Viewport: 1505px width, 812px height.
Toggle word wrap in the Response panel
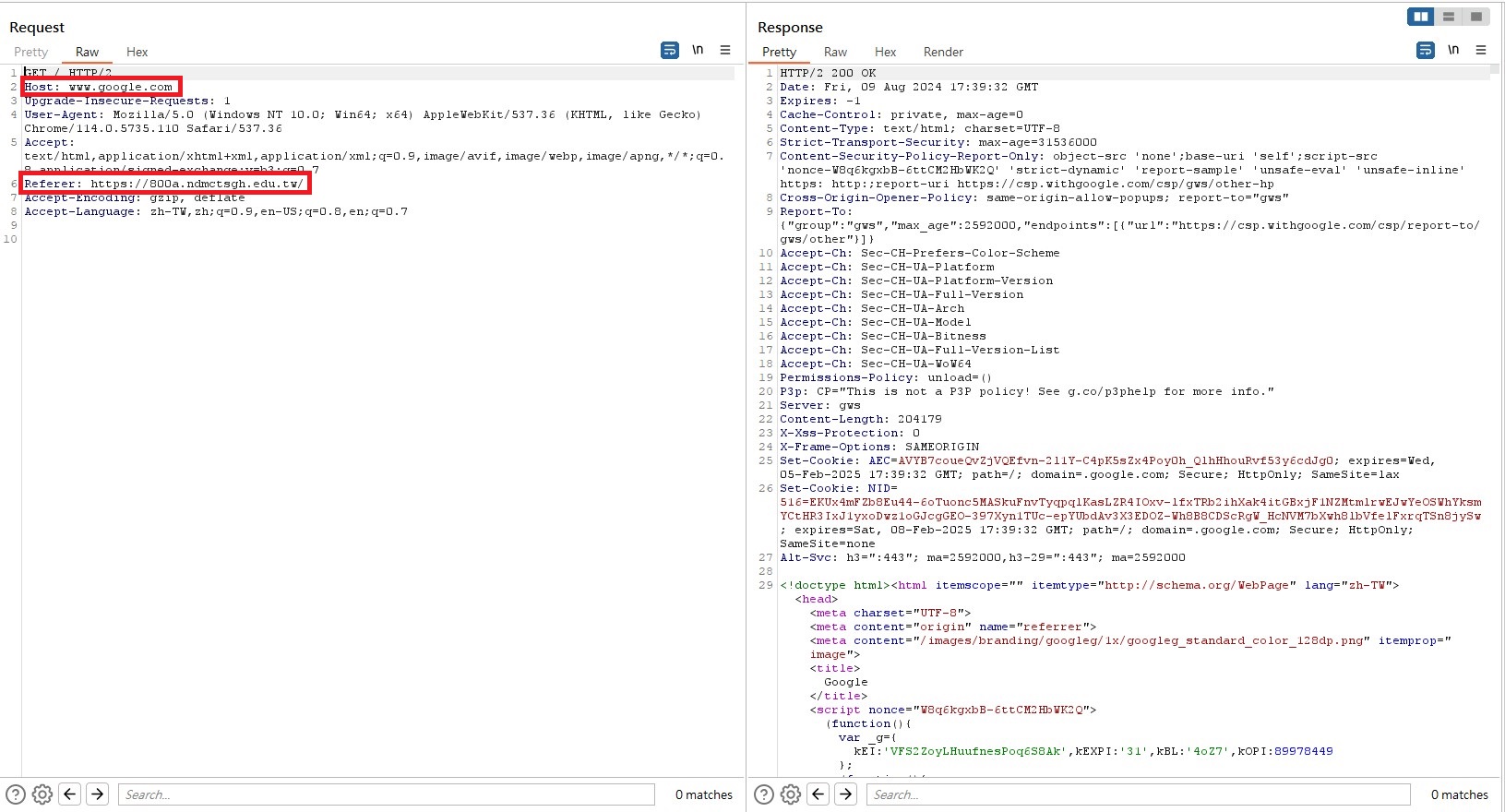pyautogui.click(x=1426, y=51)
